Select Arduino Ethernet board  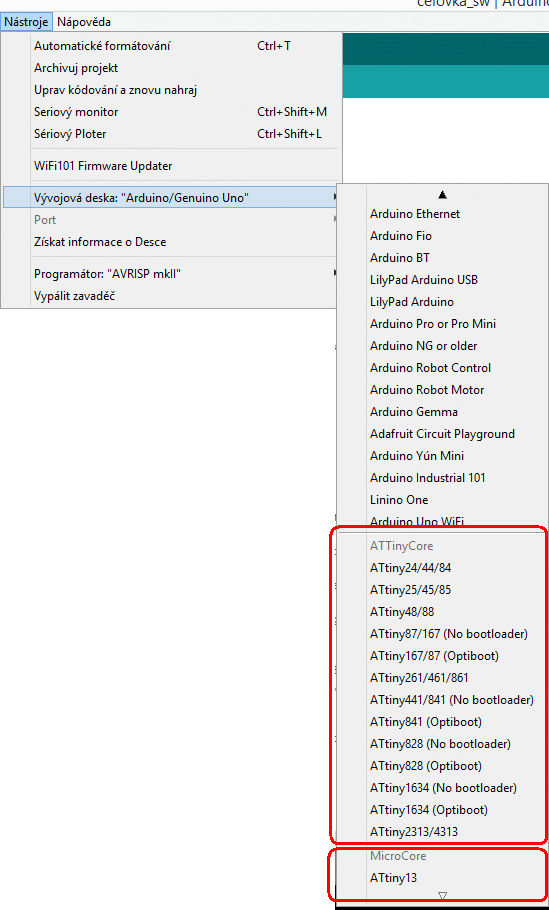[442, 214]
